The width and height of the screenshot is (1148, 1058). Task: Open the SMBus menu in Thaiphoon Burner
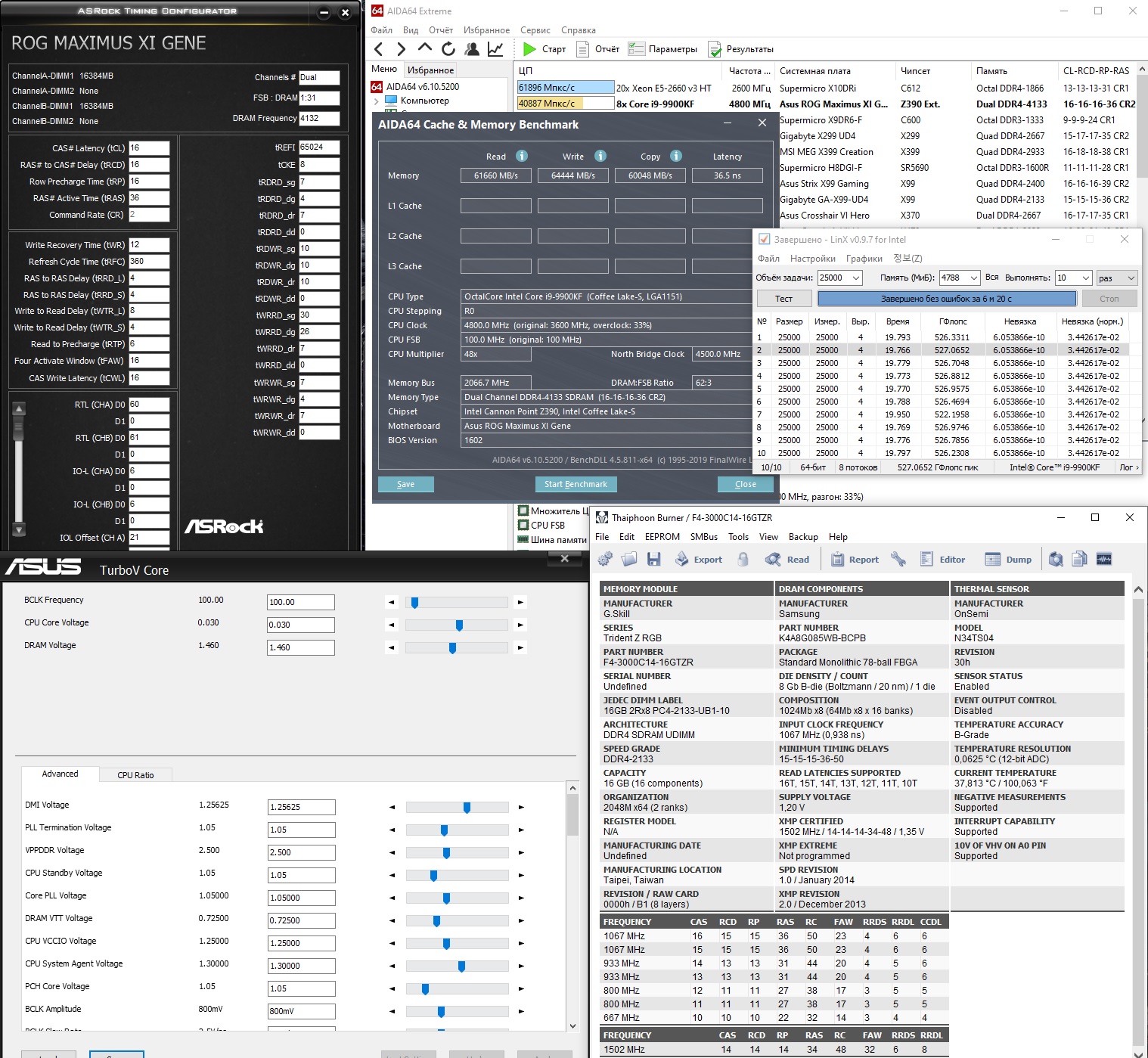[x=704, y=537]
